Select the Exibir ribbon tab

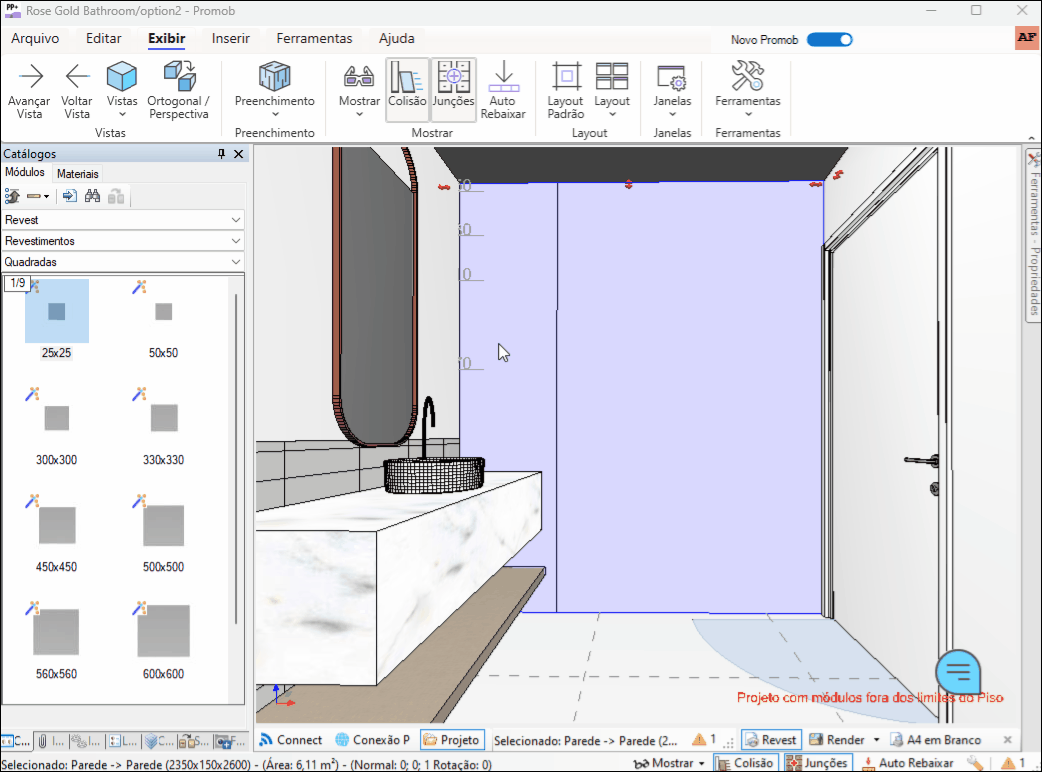[x=167, y=39]
